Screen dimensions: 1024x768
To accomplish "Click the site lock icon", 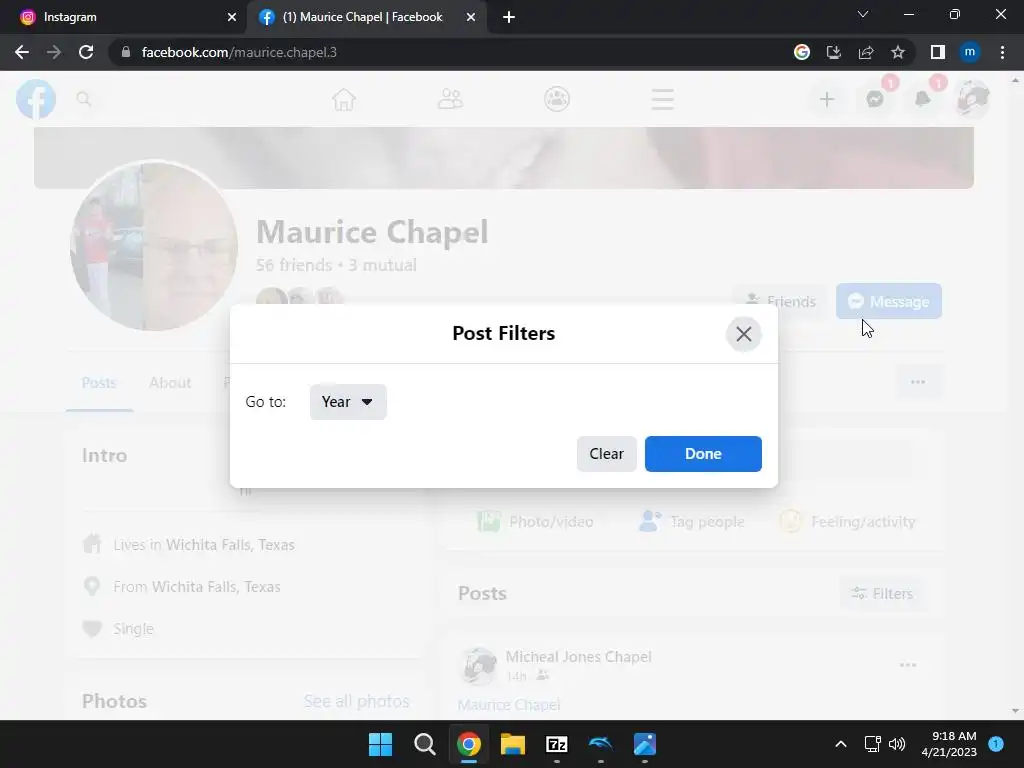I will (x=126, y=52).
